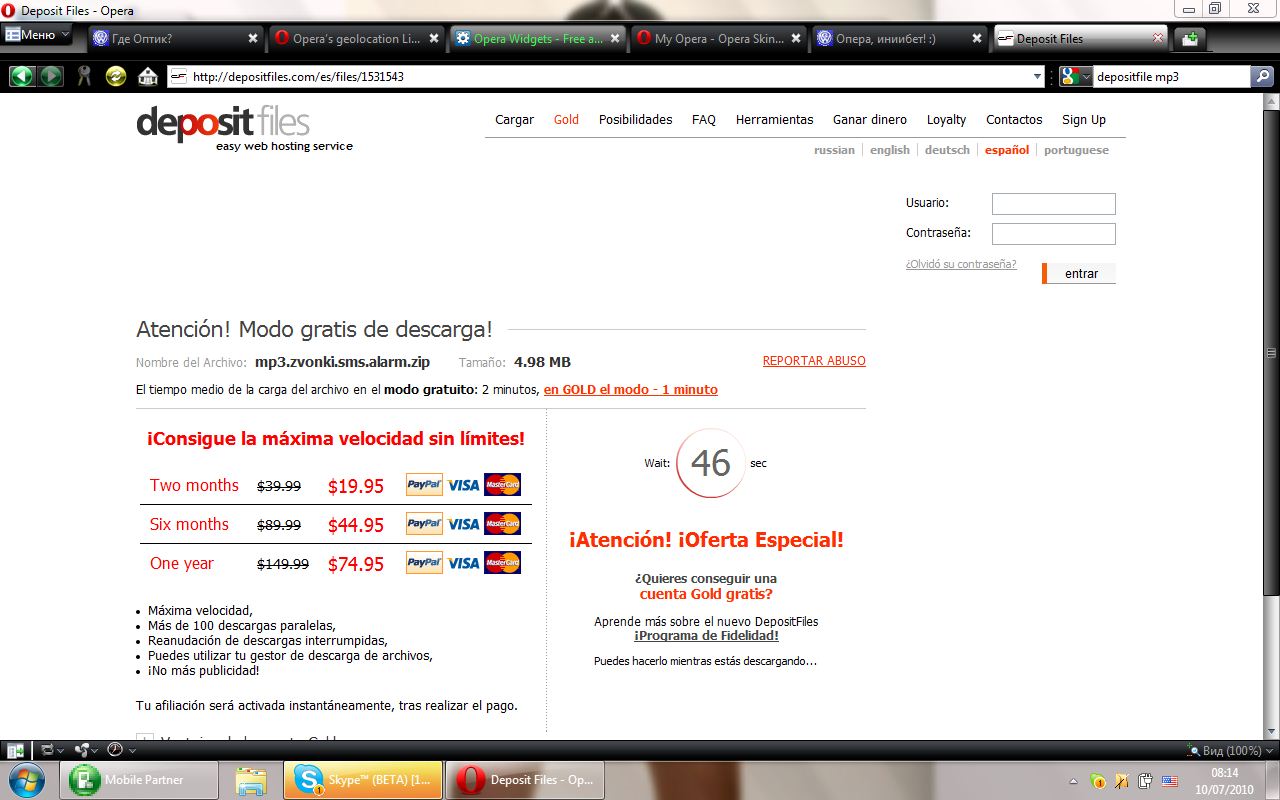Click the REPORTAR ABUSO link
Screen dimensions: 1280x800
pyautogui.click(x=814, y=361)
